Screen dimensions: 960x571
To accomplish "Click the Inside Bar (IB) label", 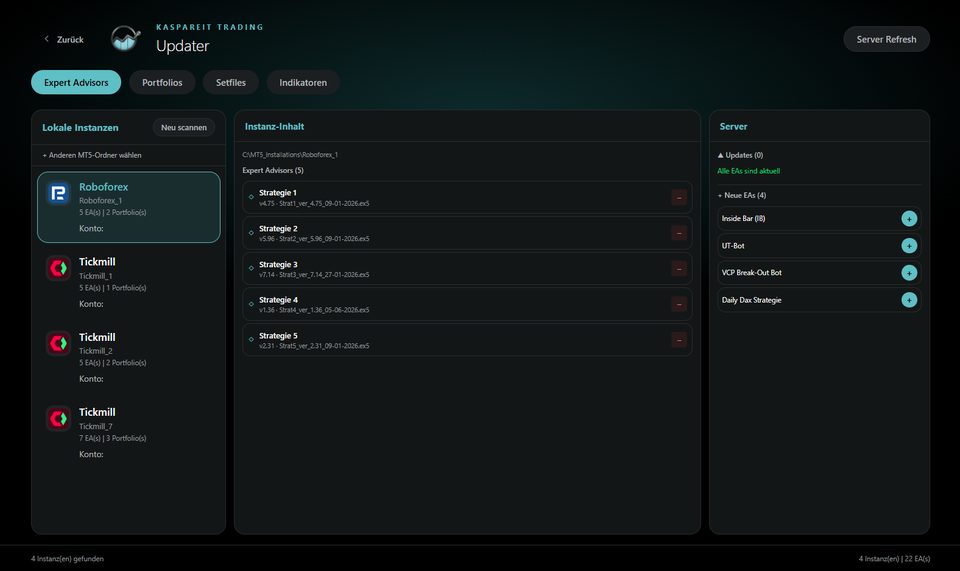I will (743, 218).
